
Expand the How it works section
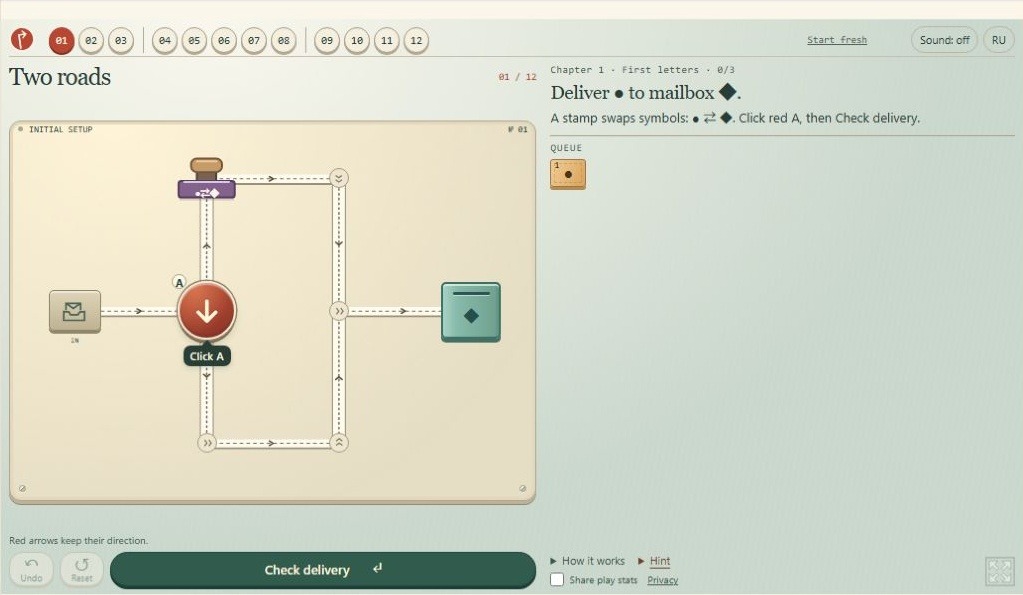click(587, 561)
